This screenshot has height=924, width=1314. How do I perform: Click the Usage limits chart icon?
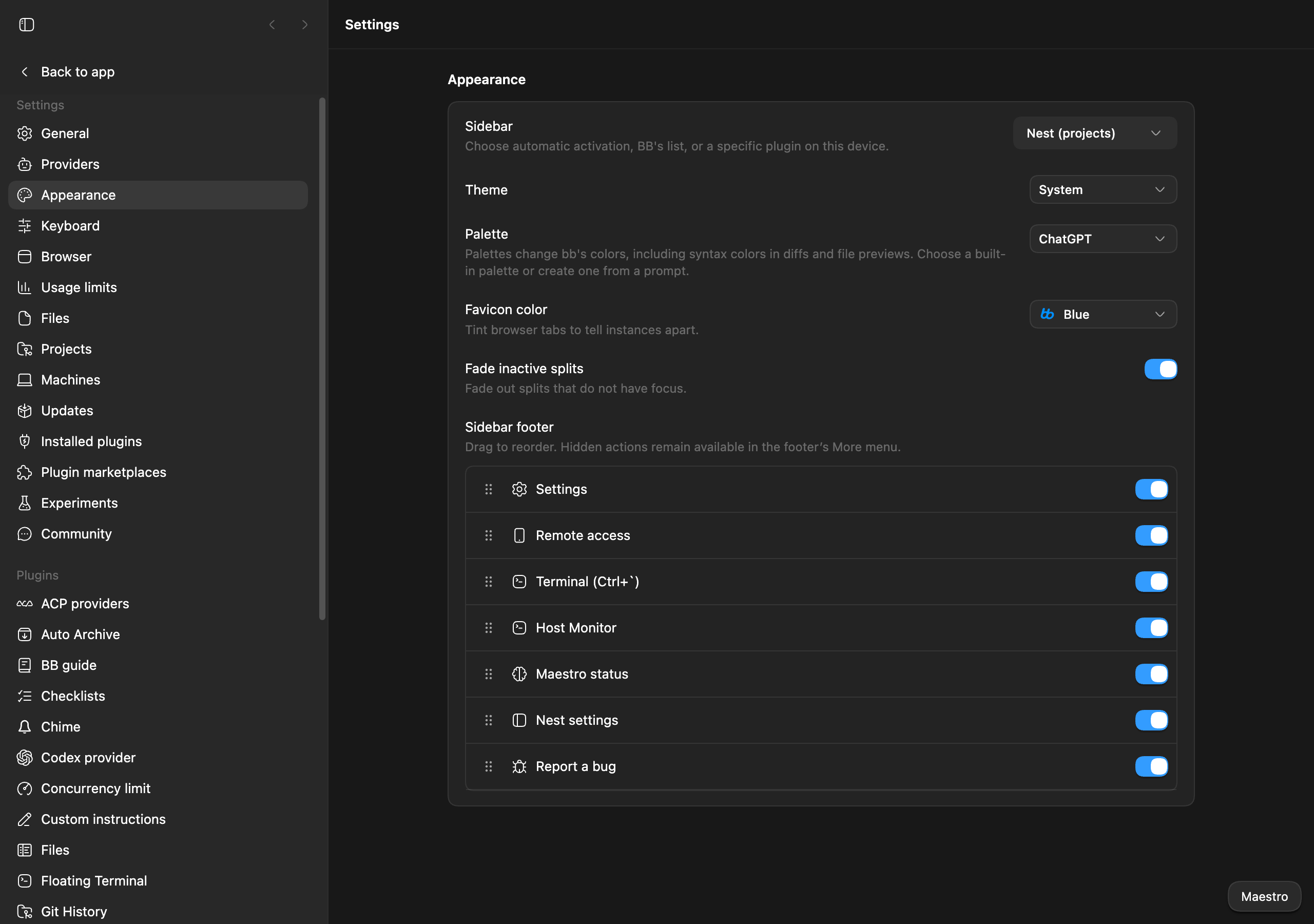tap(25, 287)
